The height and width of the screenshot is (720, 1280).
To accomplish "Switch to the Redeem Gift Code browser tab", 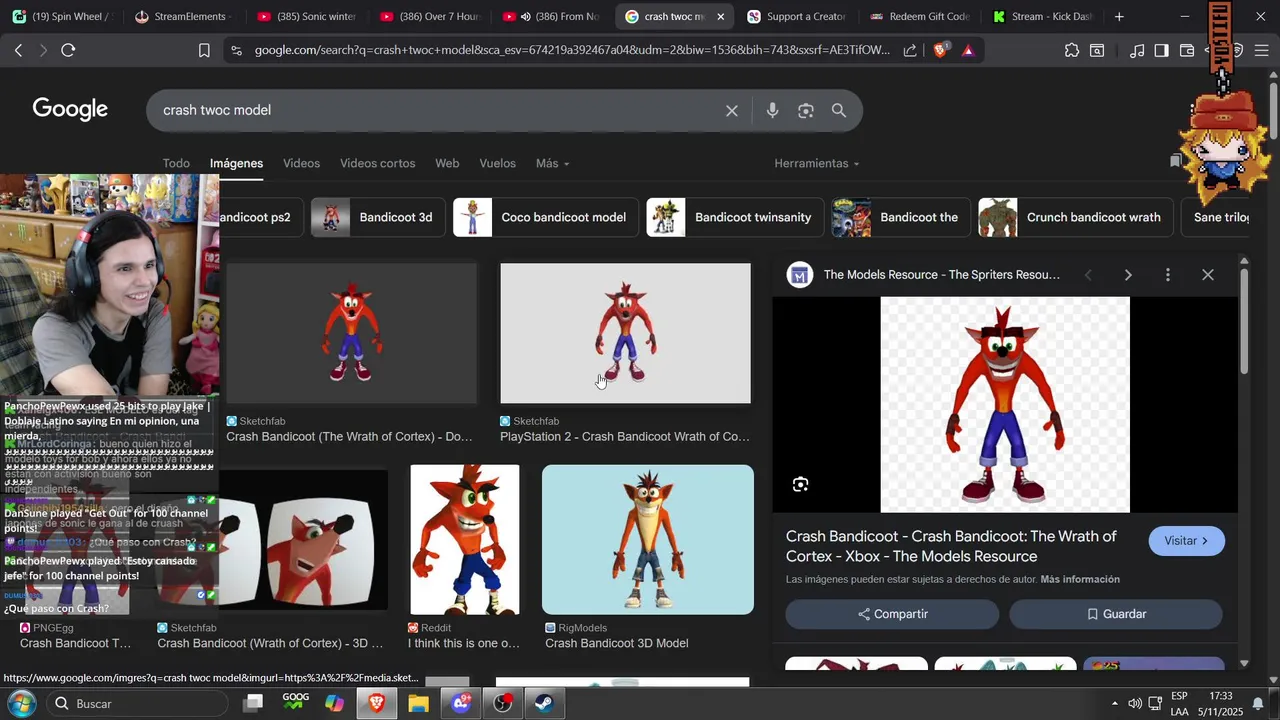I will 919,16.
